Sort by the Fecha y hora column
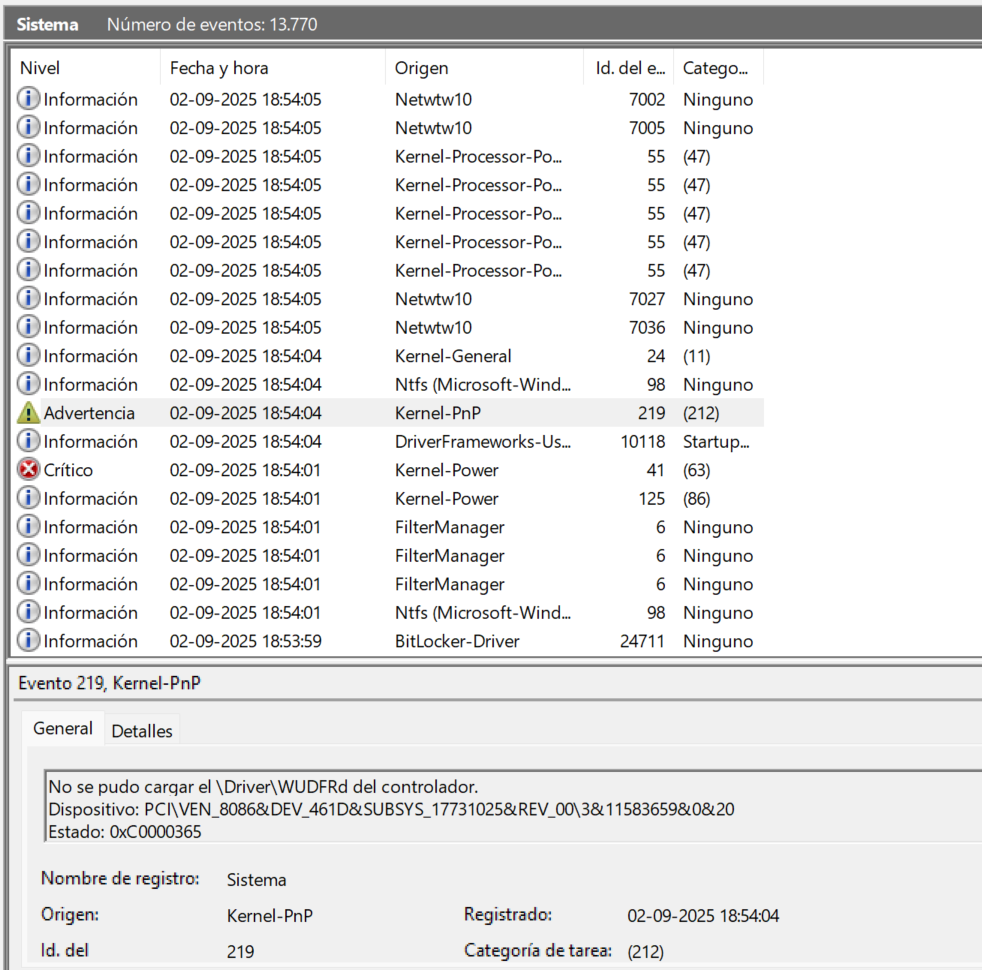The height and width of the screenshot is (970, 982). [273, 68]
